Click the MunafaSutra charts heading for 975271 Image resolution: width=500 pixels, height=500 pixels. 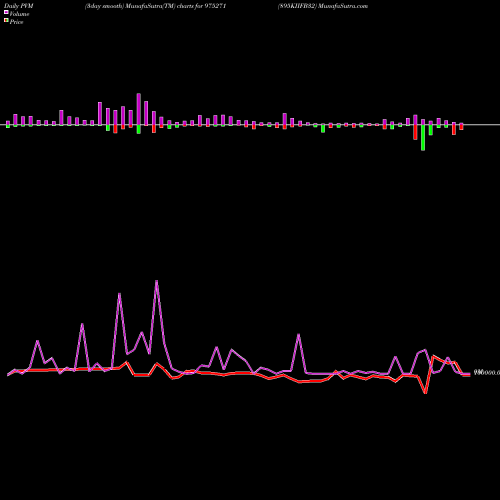(156, 6)
